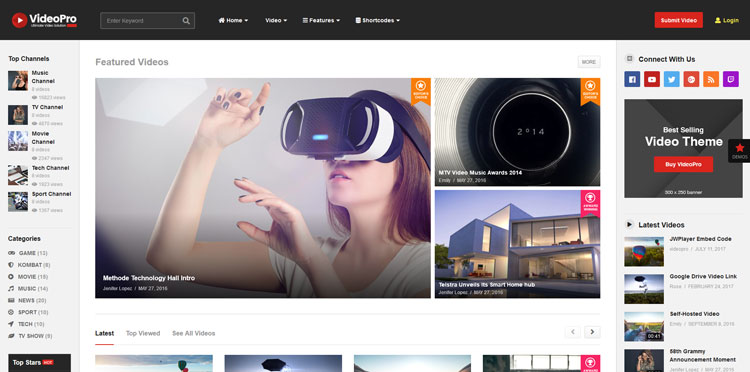Open the Google Plus social icon
This screenshot has width=750, height=372.
(691, 79)
